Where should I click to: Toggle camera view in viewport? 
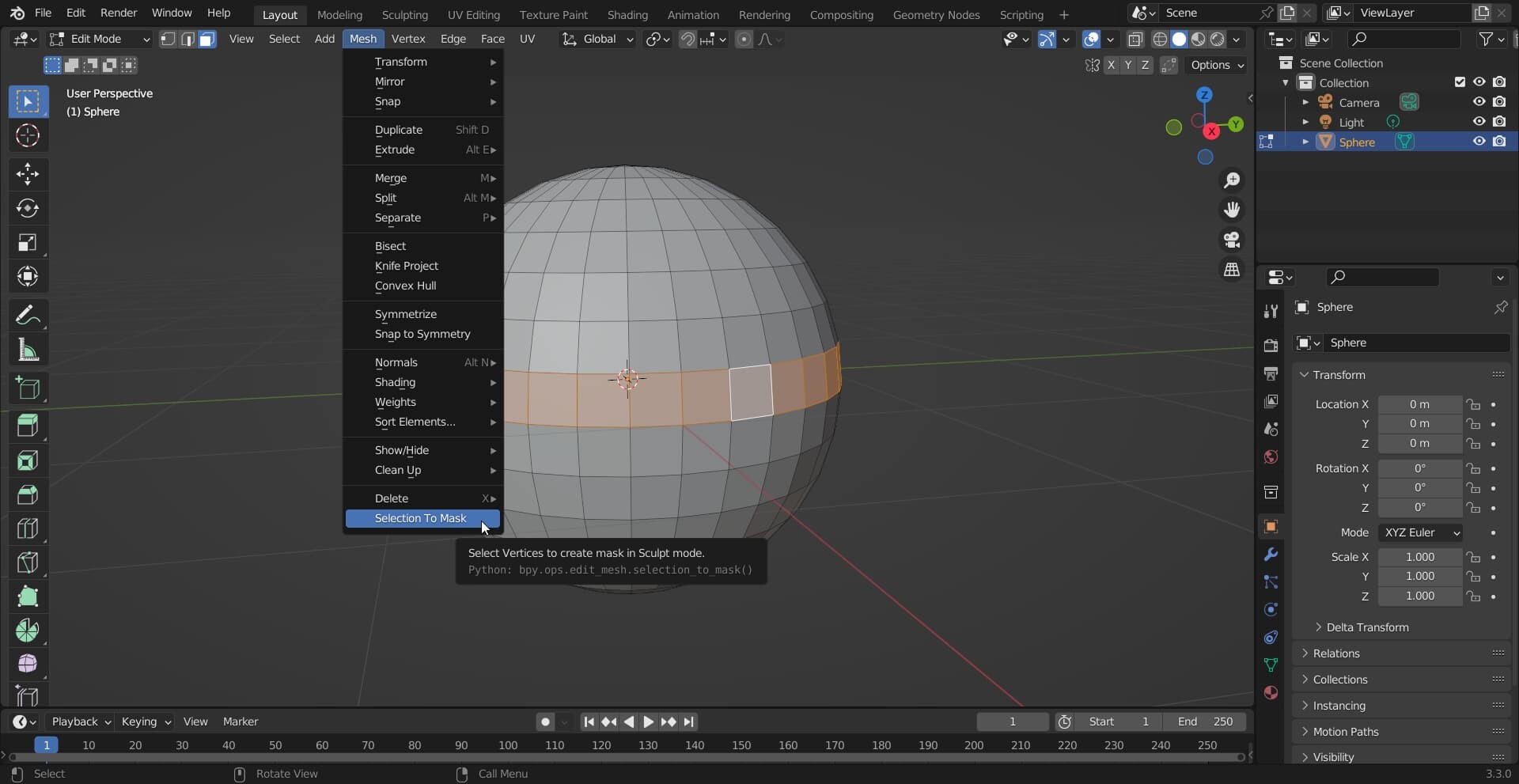(1232, 240)
